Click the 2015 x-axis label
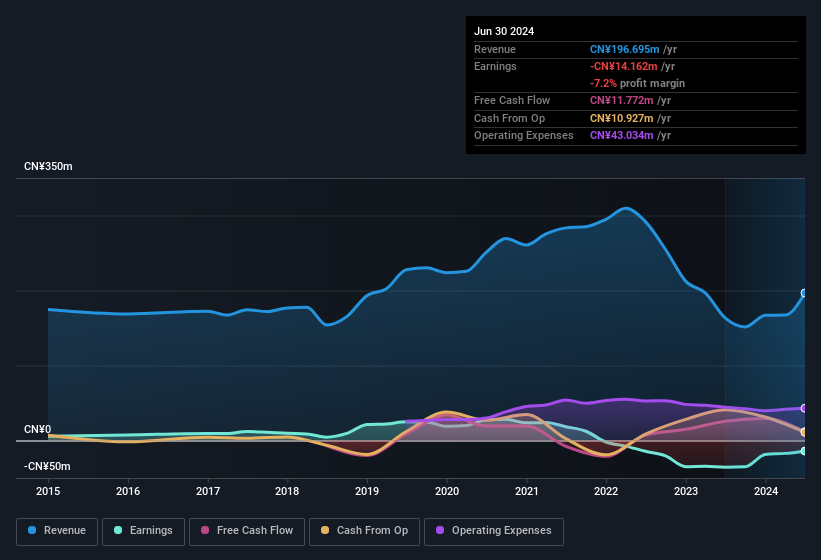The image size is (821, 560). tap(48, 491)
